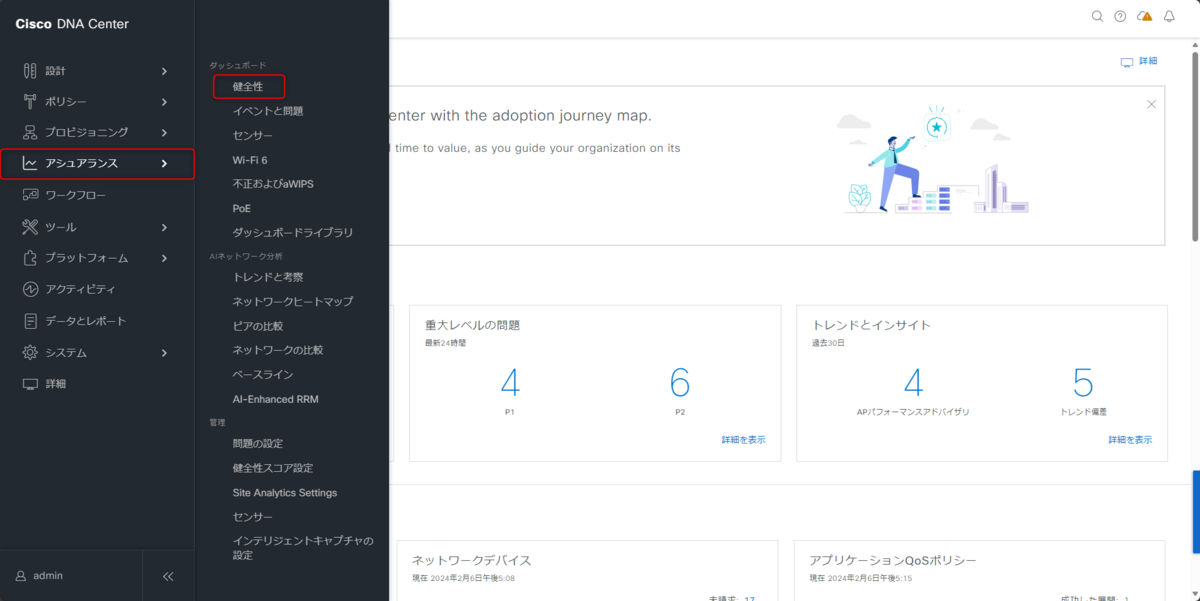Open the Wi-Fi 6 submenu item
Viewport: 1200px width, 601px height.
[x=250, y=160]
